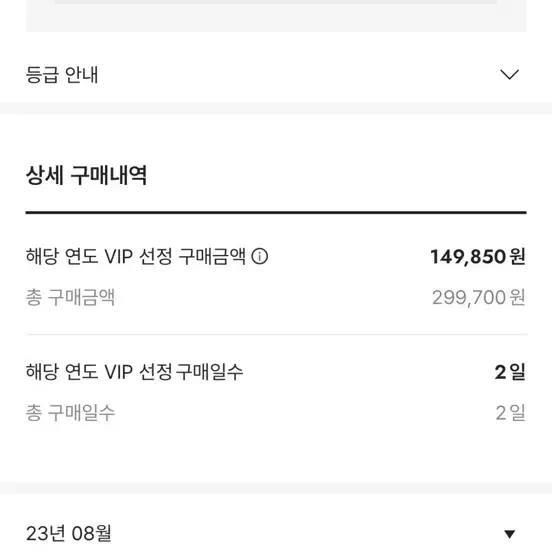This screenshot has width=552, height=552.
Task: Select the 해당 연도 VIP 선정 구매일수 label
Action: [x=134, y=372]
